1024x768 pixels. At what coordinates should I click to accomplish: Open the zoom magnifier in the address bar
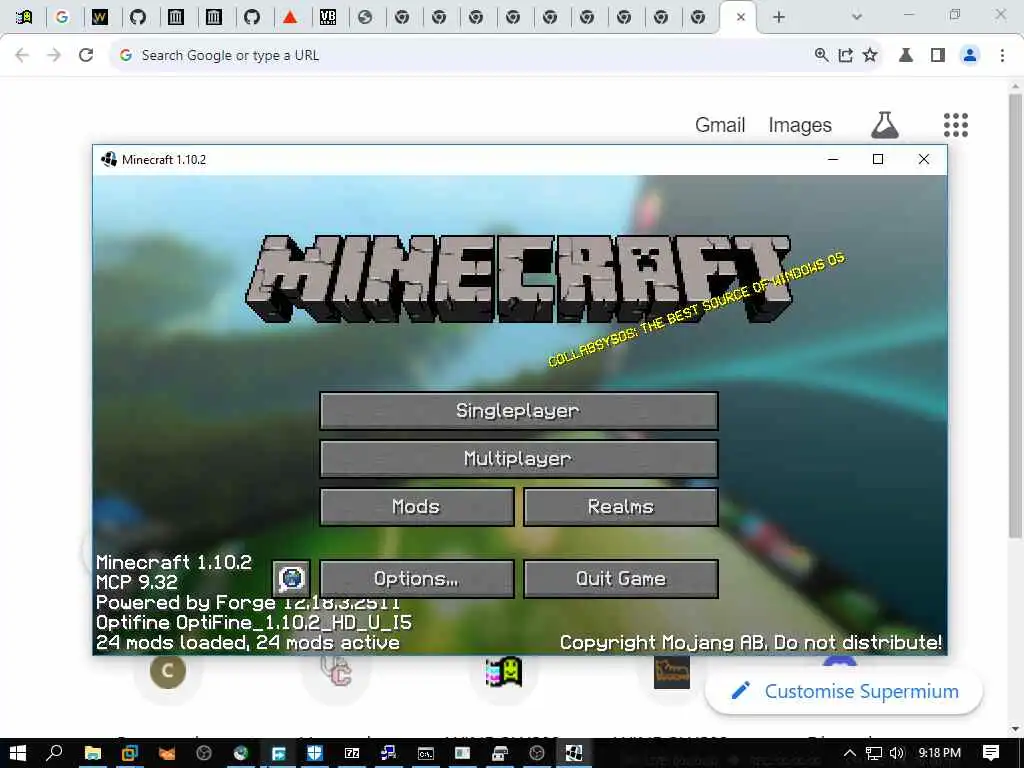pyautogui.click(x=822, y=55)
